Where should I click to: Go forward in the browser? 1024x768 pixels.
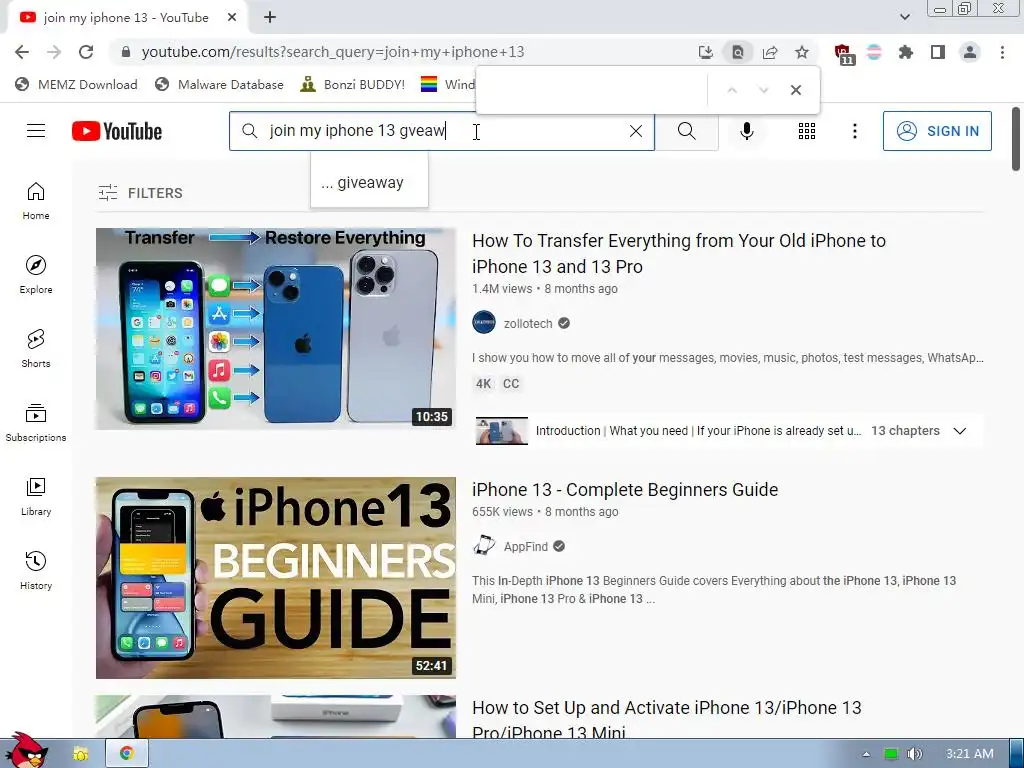[x=54, y=52]
